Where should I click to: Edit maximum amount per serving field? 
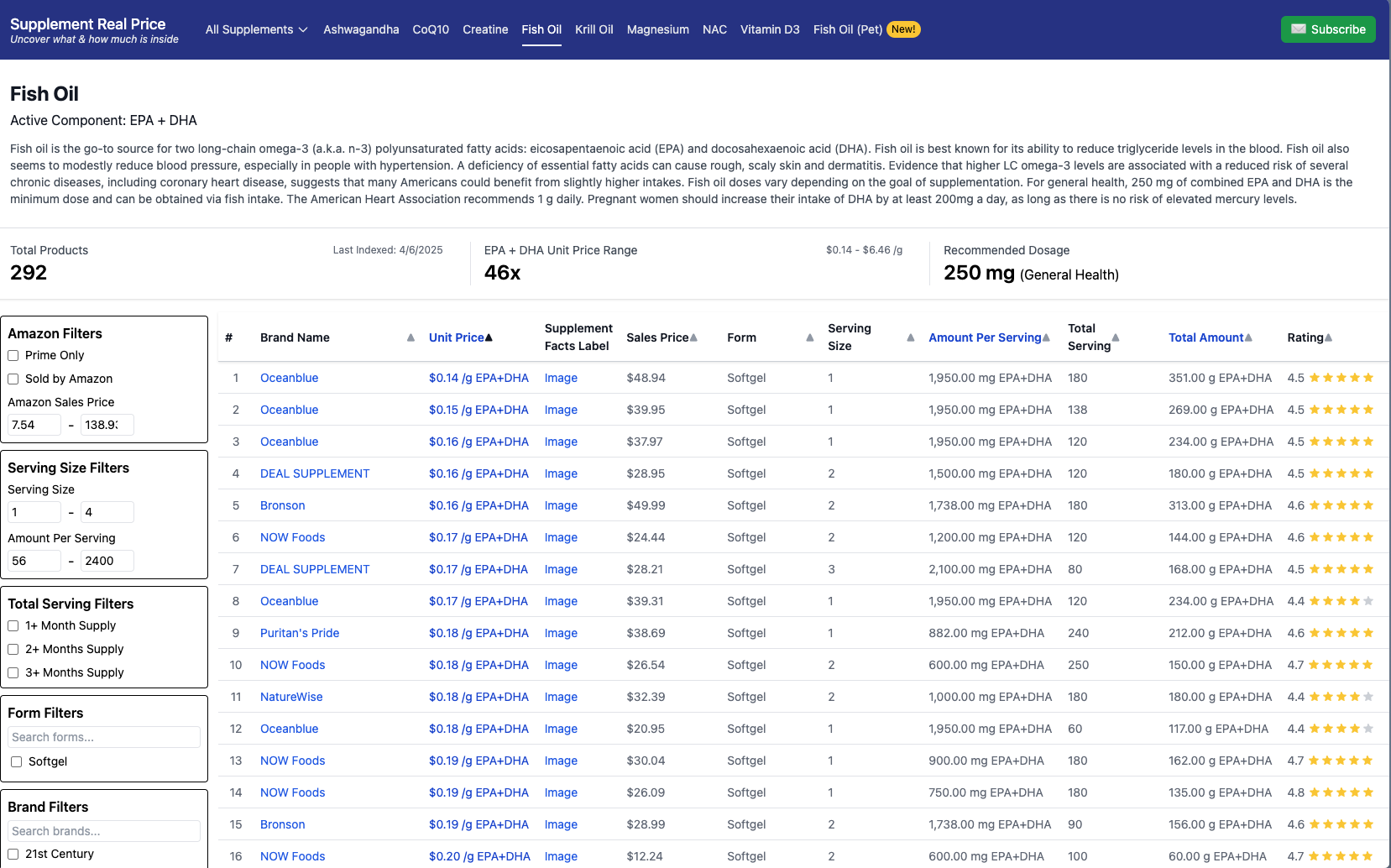[x=107, y=561]
